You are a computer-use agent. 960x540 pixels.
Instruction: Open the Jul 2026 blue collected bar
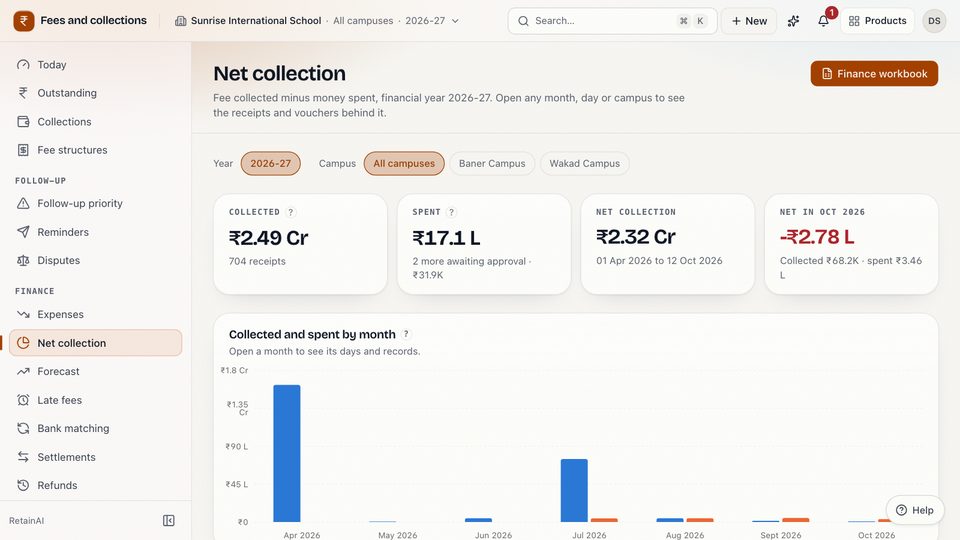574,490
